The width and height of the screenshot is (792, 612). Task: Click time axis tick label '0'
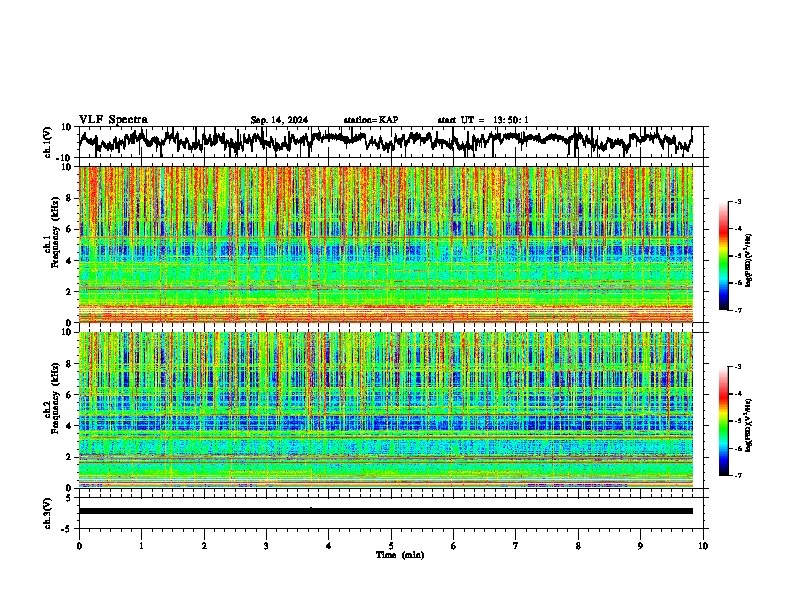tap(79, 546)
